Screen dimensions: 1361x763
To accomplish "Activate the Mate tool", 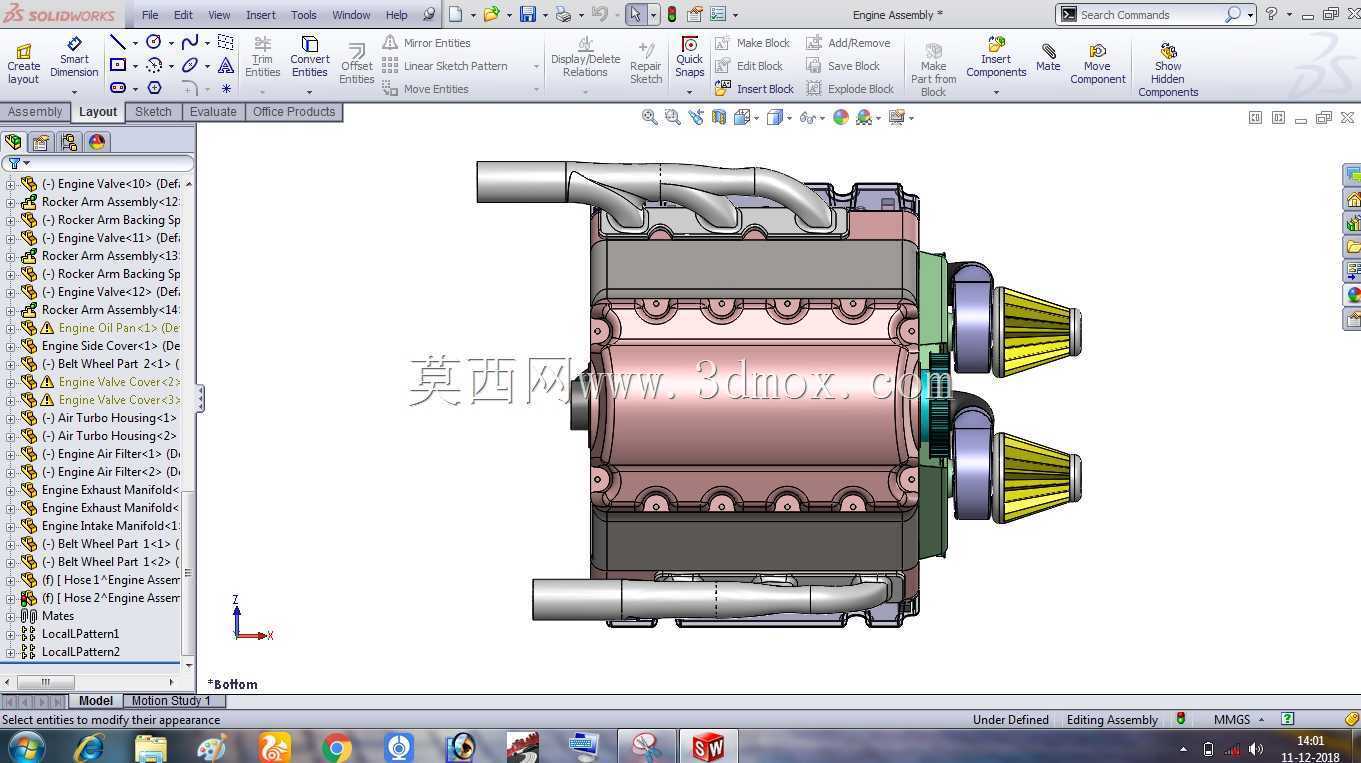I will (1048, 57).
